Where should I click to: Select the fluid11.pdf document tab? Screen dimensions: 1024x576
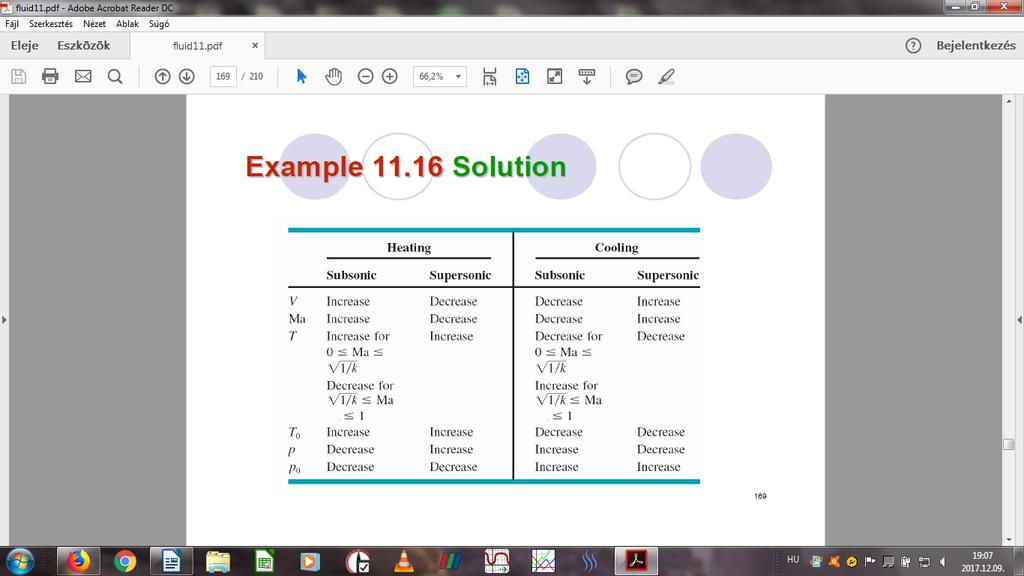click(x=197, y=46)
